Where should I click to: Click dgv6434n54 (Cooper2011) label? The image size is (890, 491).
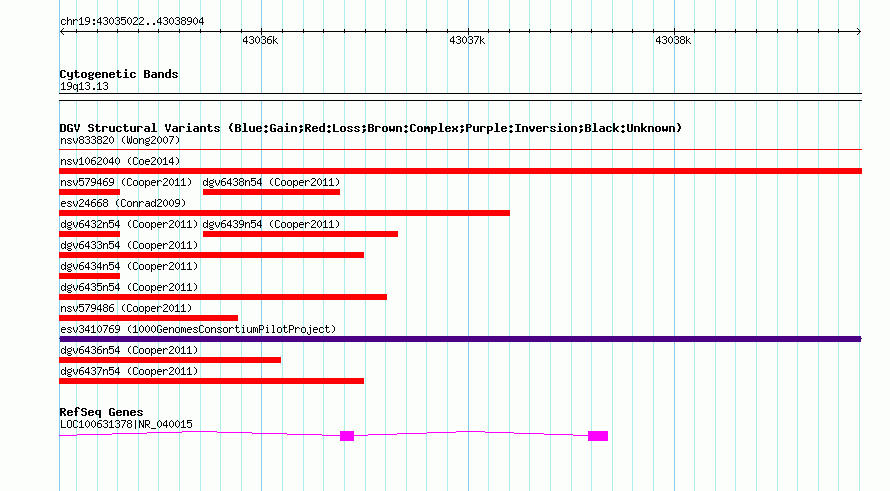[129, 266]
